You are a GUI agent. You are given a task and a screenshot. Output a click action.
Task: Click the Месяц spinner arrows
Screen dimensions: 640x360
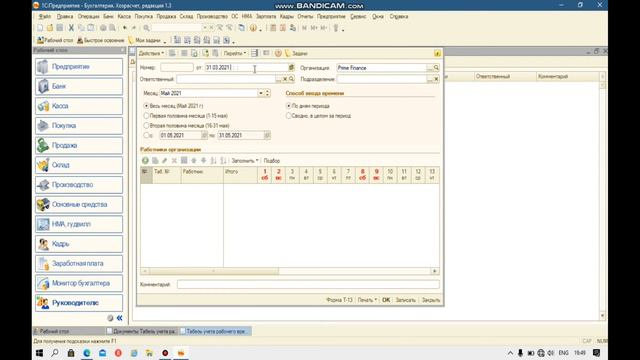[x=267, y=93]
